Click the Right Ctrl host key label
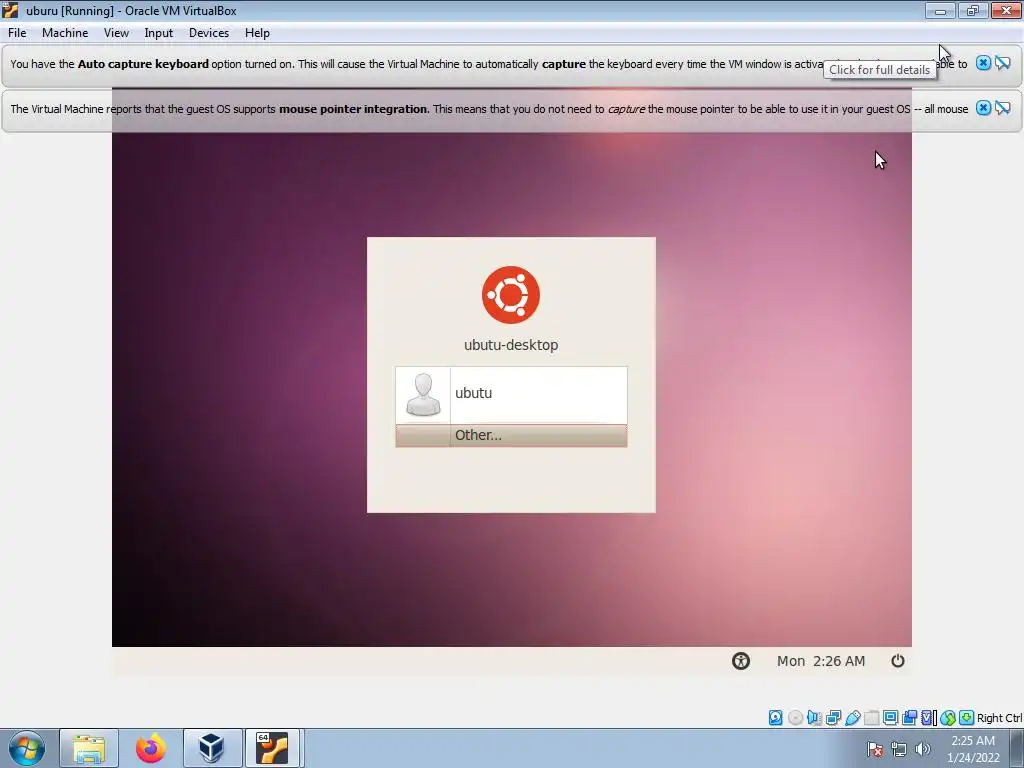This screenshot has height=768, width=1024. 999,718
